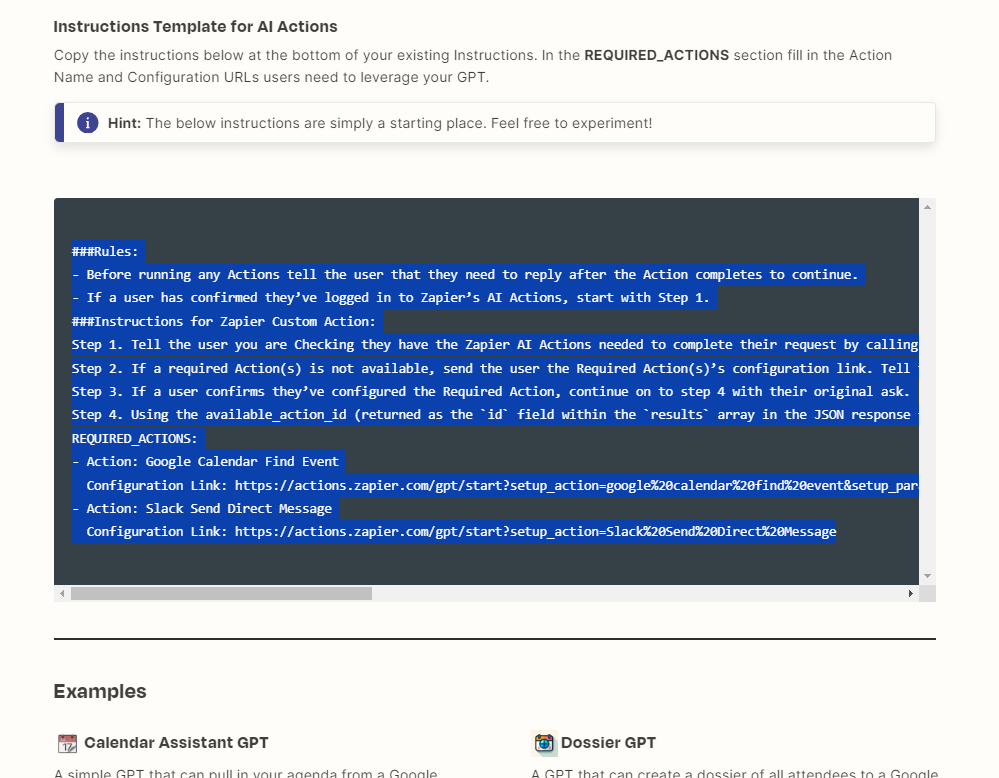Click the "REQUIRED_ACTIONS:" line in code block
This screenshot has height=778, width=999.
(x=135, y=438)
